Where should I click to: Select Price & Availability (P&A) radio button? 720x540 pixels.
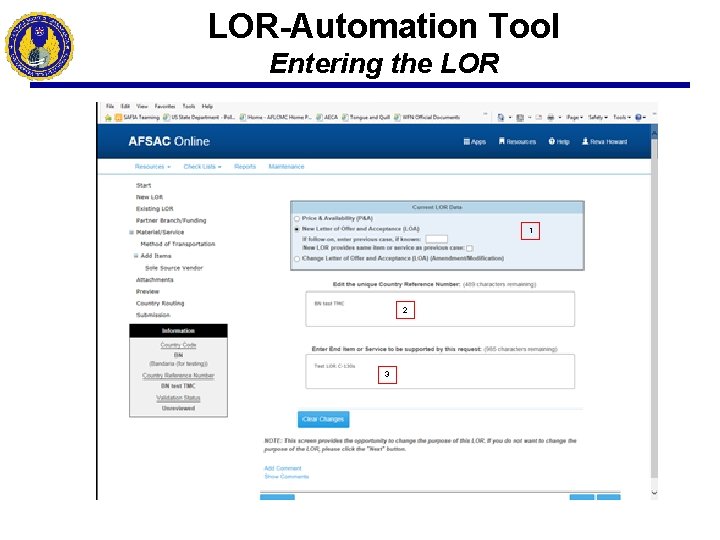pos(297,219)
